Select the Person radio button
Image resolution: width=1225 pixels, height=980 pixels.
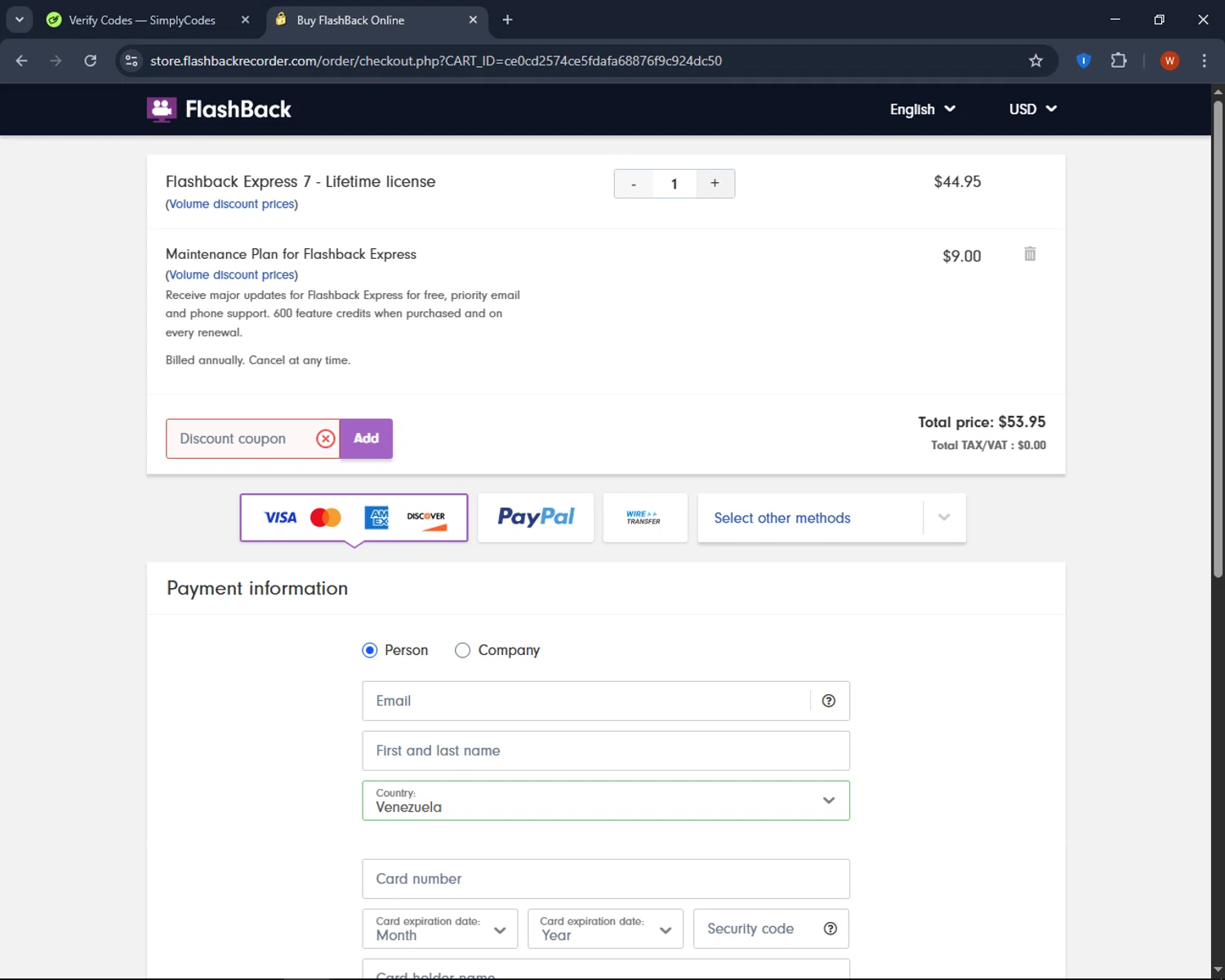pos(370,650)
